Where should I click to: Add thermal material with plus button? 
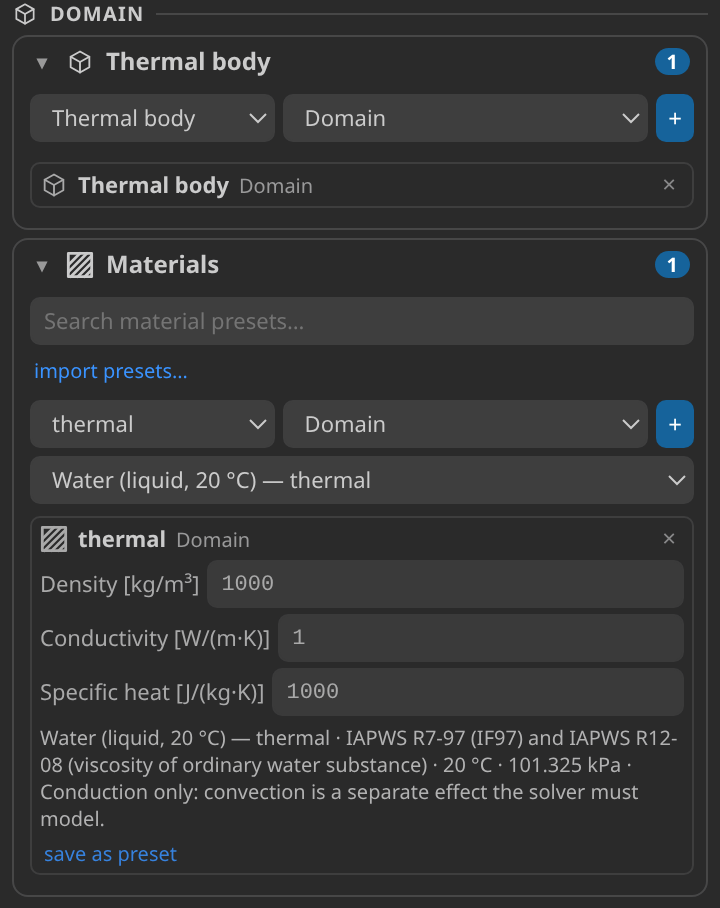(675, 424)
